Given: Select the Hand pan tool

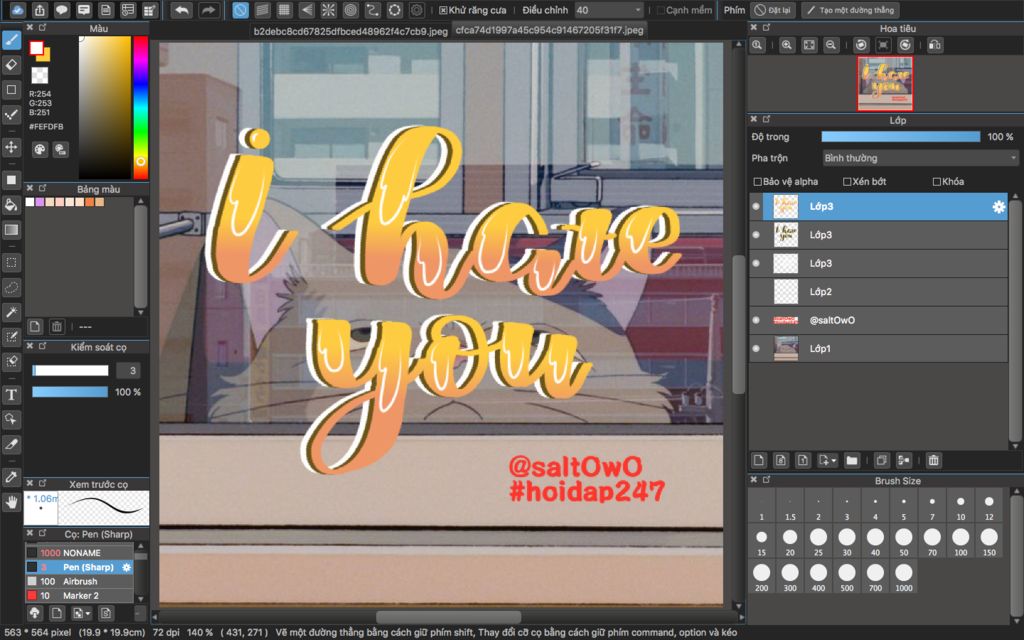Looking at the screenshot, I should click(11, 502).
